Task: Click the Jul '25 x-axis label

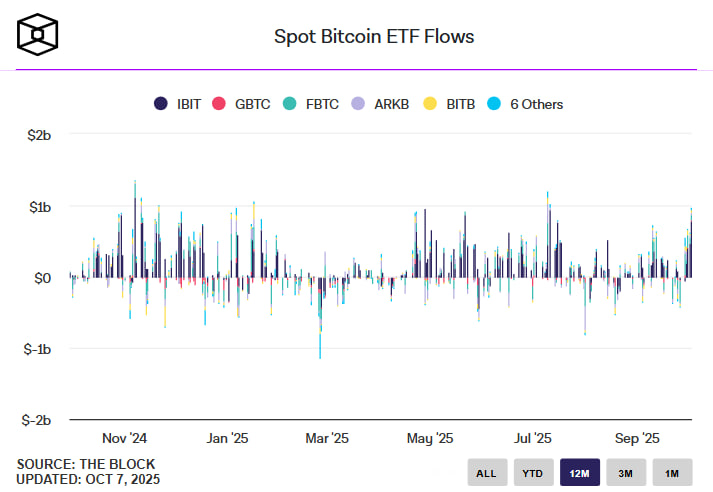Action: coord(532,438)
